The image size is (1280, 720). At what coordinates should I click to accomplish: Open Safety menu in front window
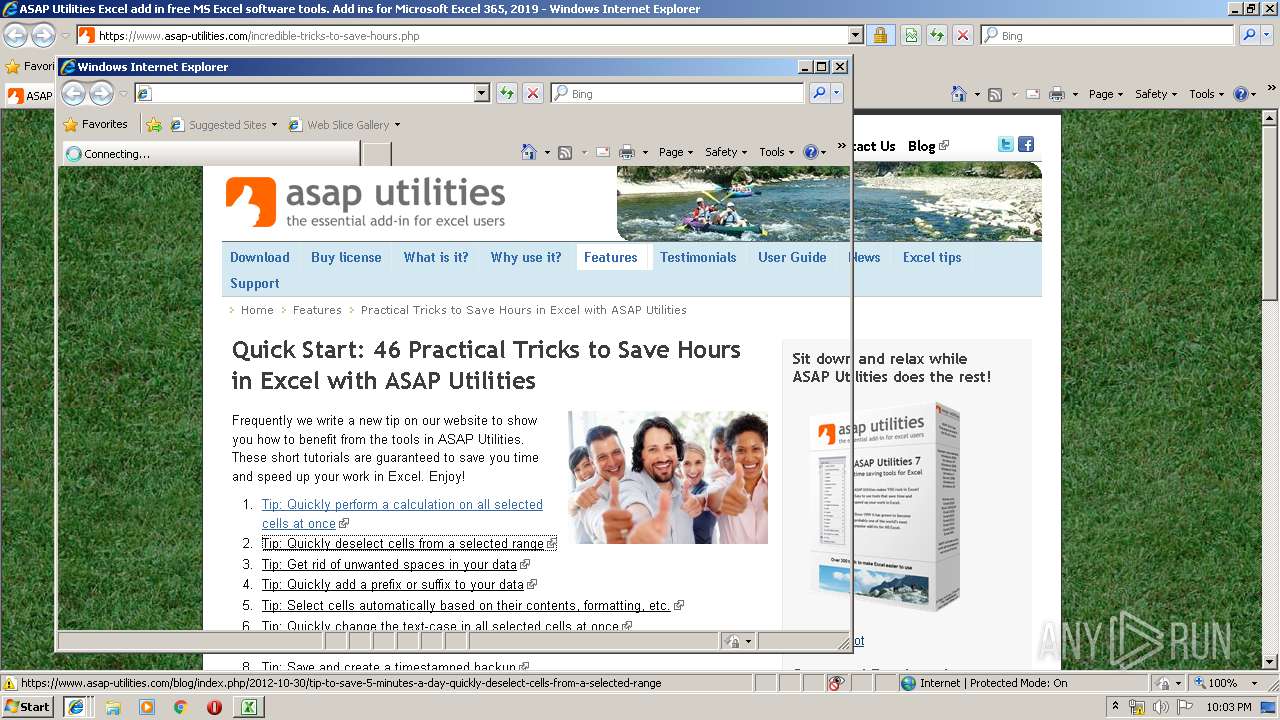[x=726, y=152]
